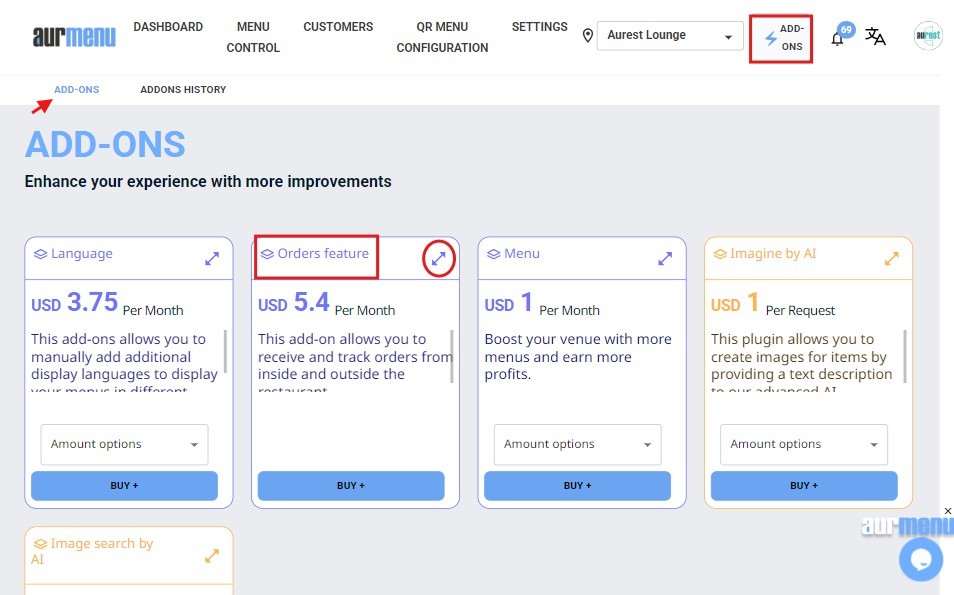Go to QR Menu Configuration
Viewport: 954px width, 595px height.
(x=442, y=37)
